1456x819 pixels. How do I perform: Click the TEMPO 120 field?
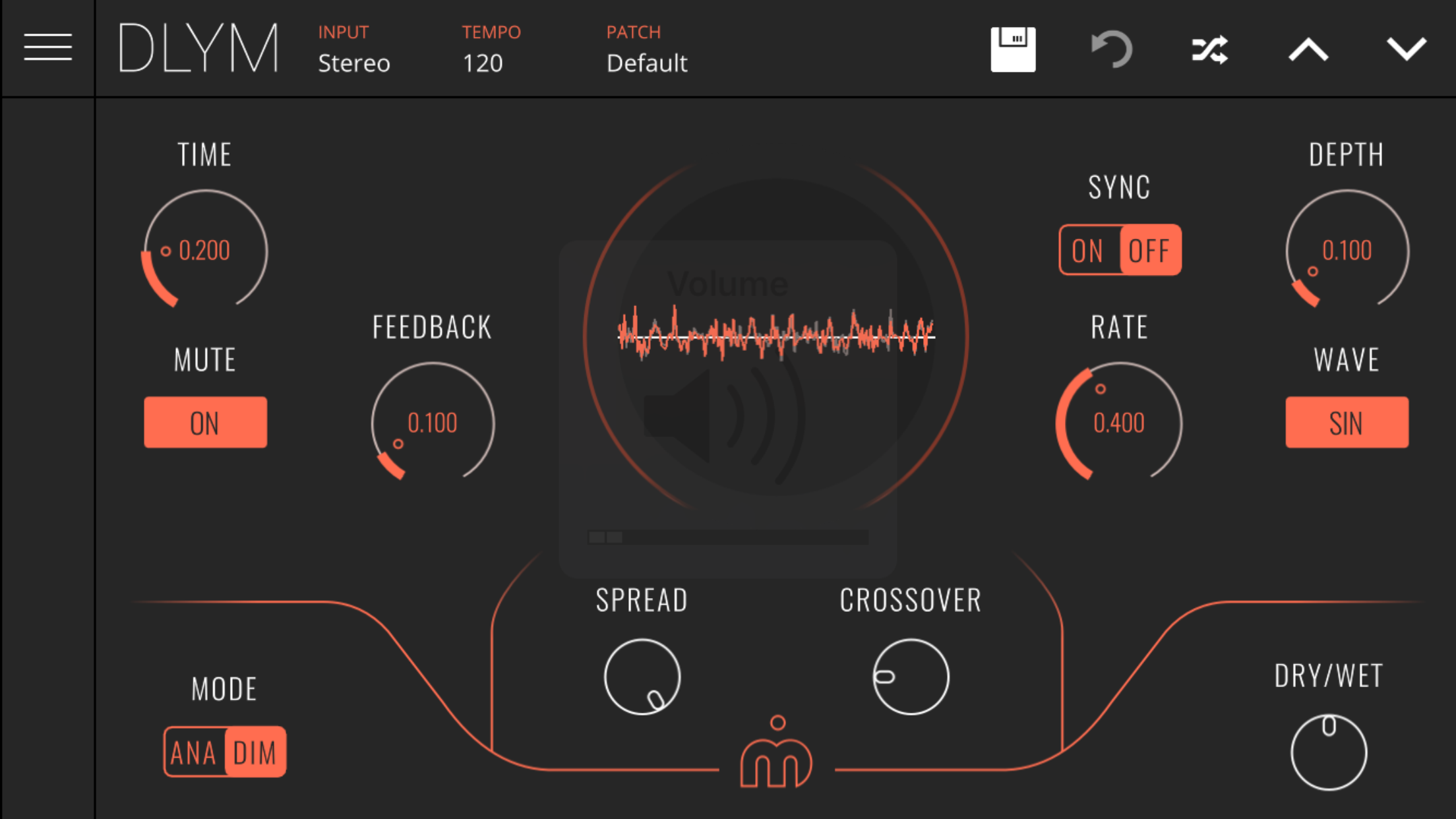[483, 63]
